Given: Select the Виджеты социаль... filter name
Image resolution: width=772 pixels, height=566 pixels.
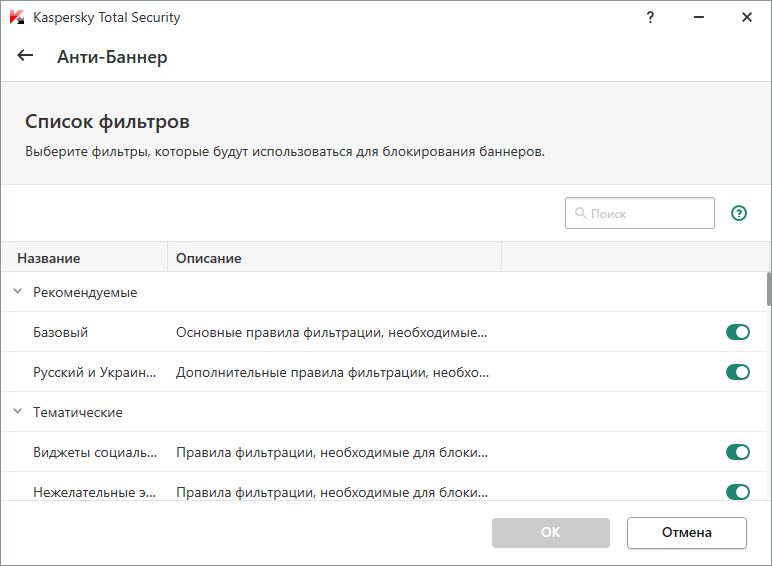Looking at the screenshot, I should pyautogui.click(x=95, y=452).
